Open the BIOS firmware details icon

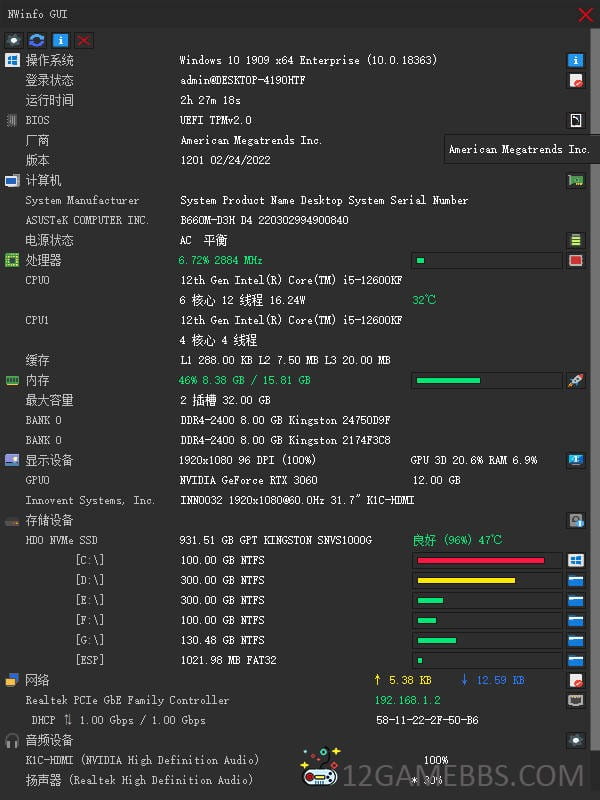(x=575, y=120)
